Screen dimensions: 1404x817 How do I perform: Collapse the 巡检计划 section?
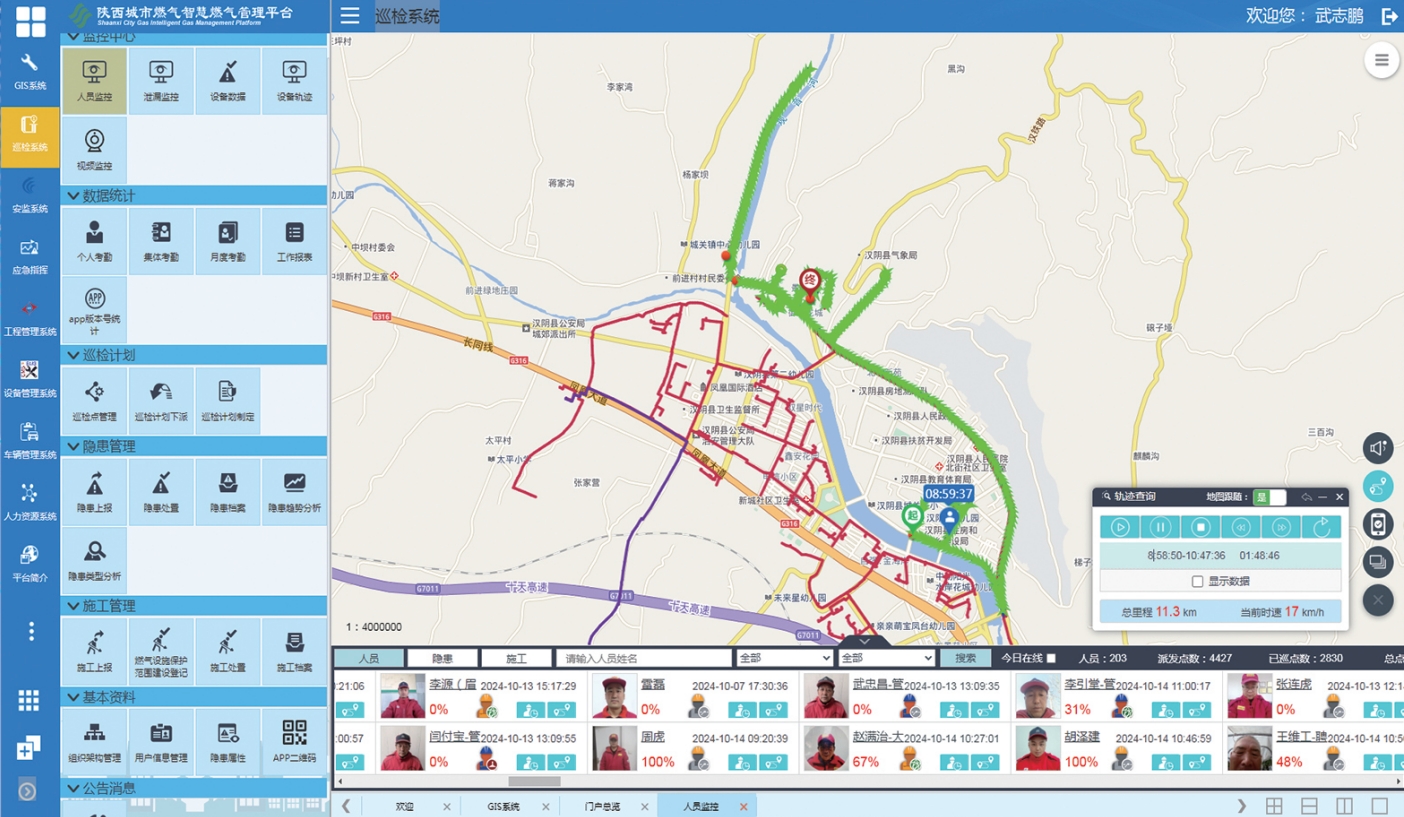point(194,355)
